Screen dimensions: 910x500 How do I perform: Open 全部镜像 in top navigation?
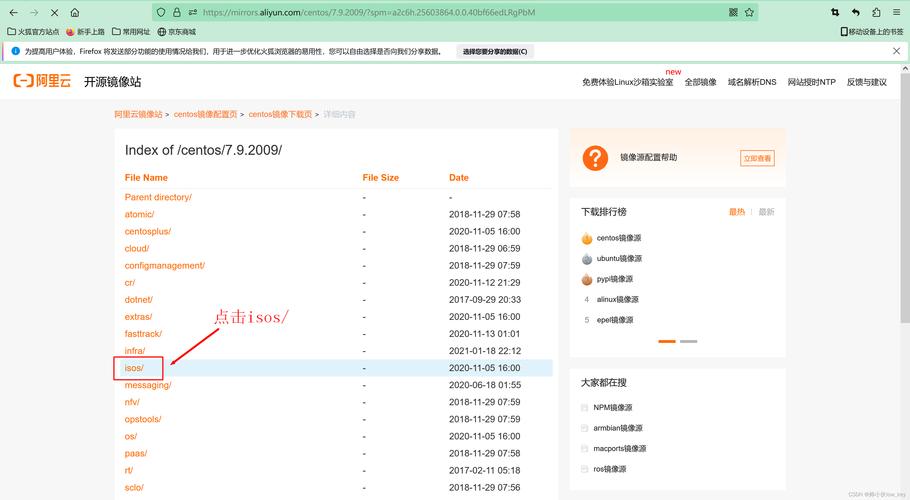tap(700, 82)
